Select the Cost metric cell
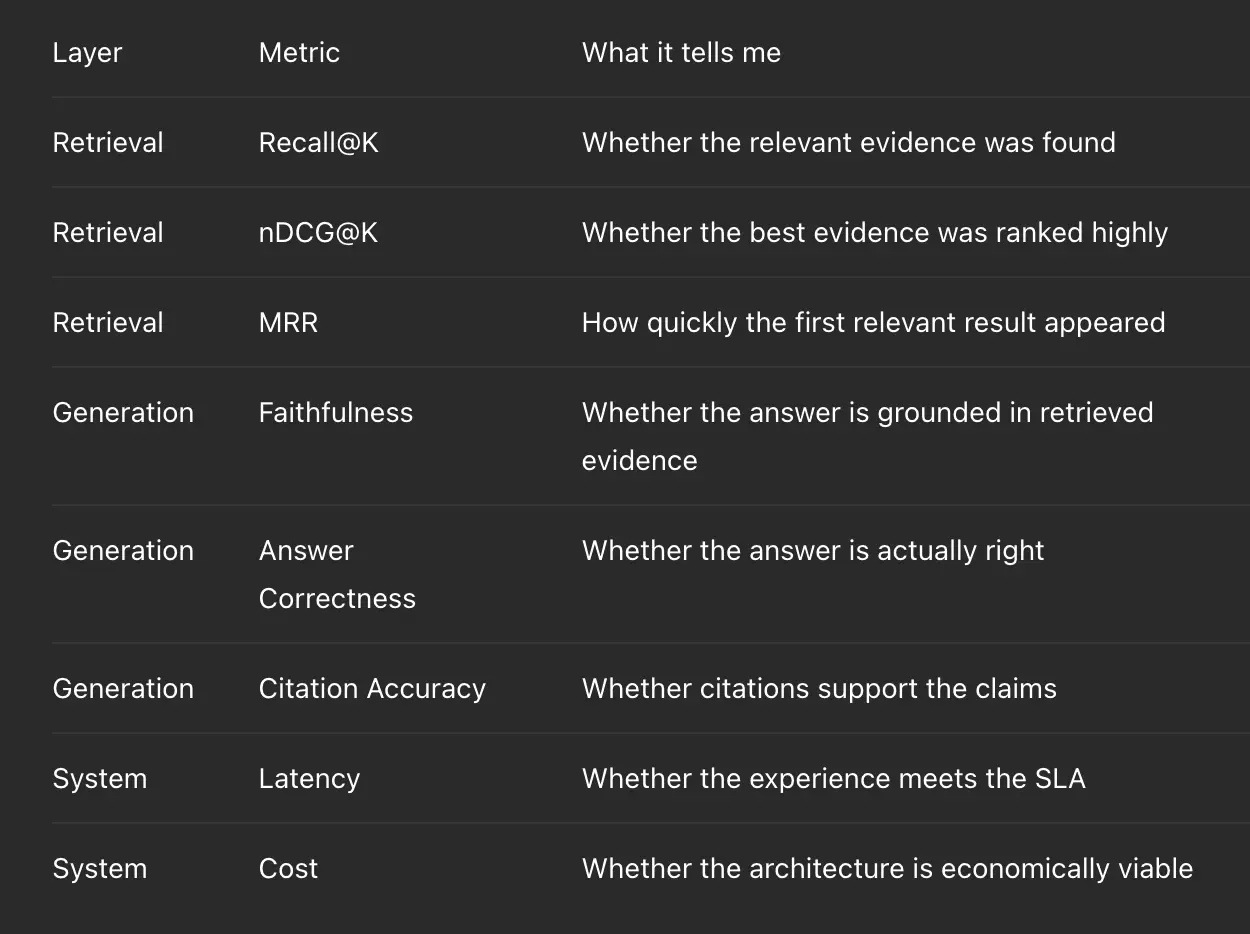 coord(288,869)
